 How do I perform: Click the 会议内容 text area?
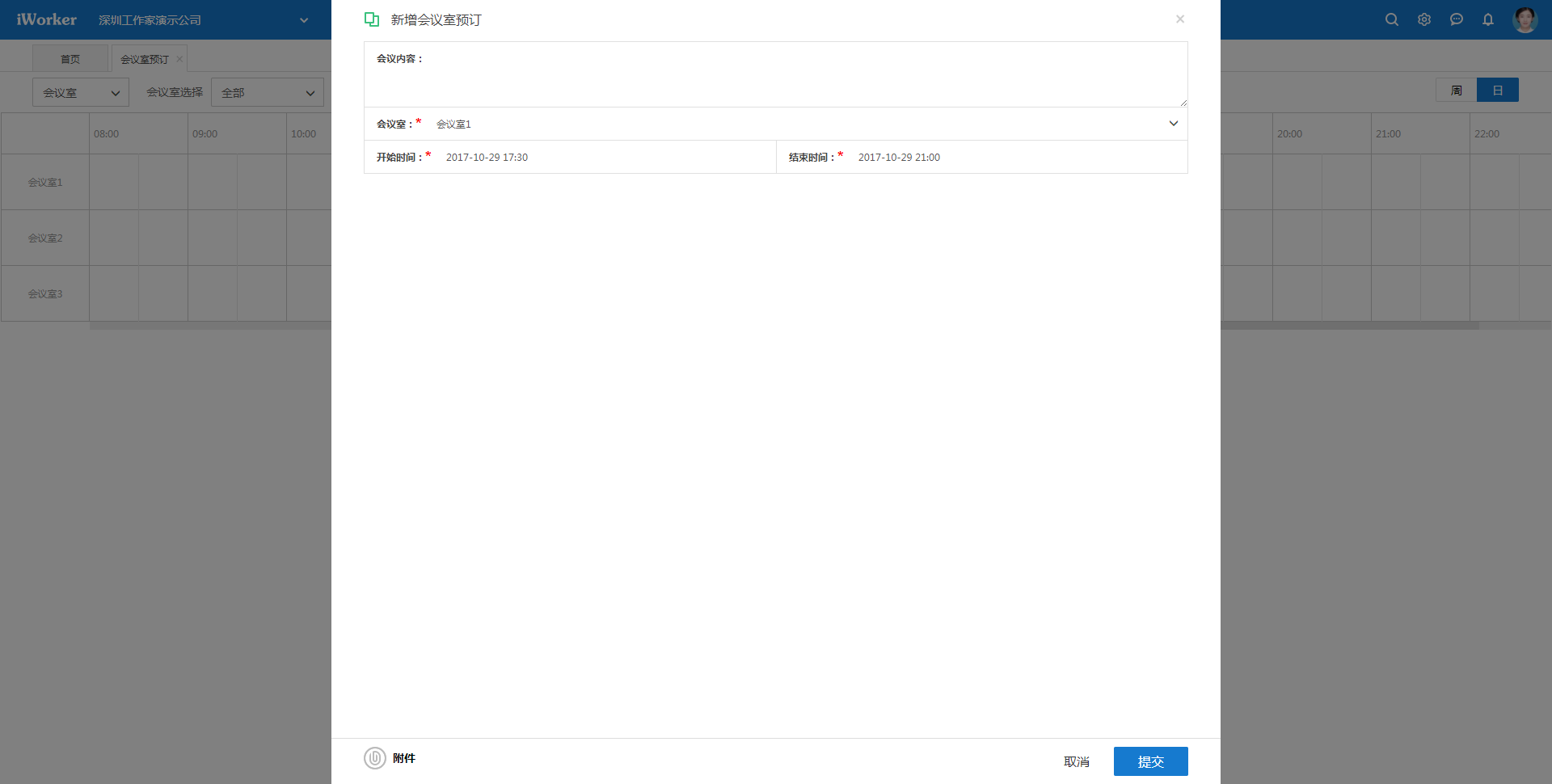(x=776, y=74)
